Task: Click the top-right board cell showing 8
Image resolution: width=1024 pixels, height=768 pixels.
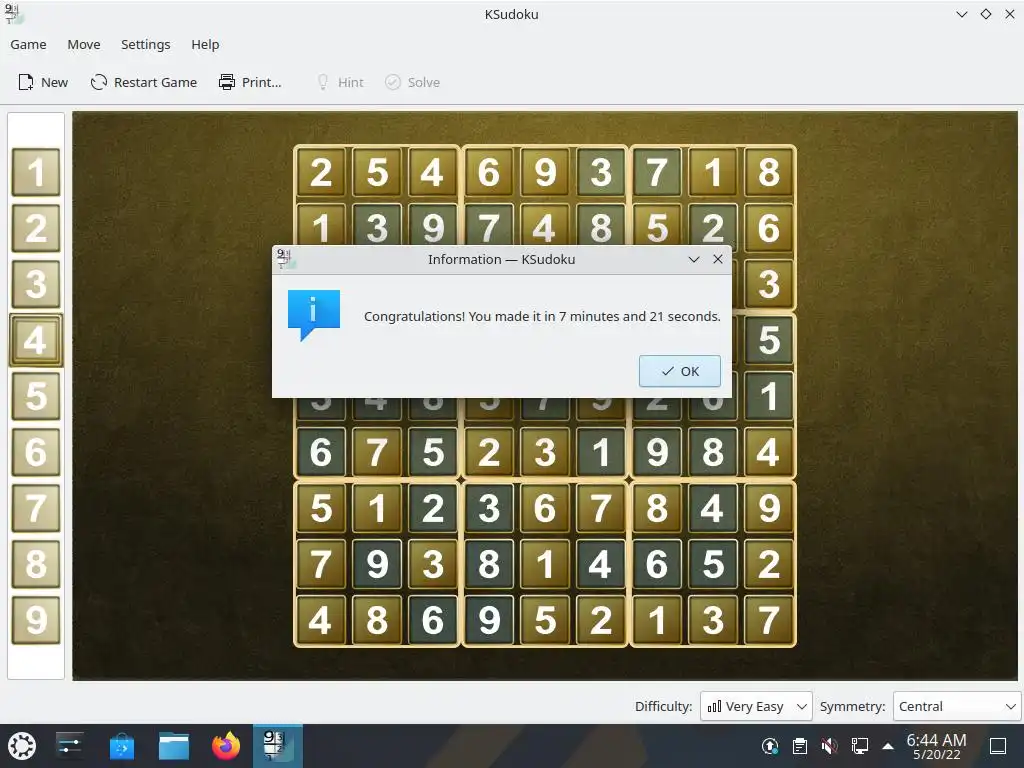Action: tap(769, 172)
